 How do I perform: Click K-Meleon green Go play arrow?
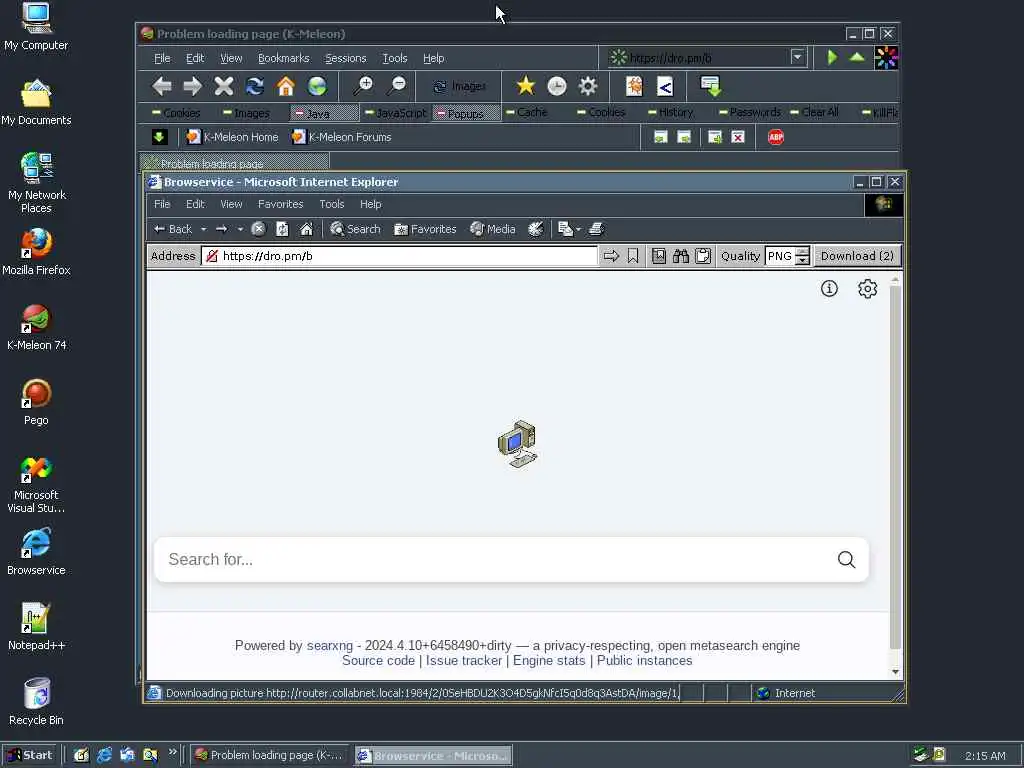click(x=832, y=57)
